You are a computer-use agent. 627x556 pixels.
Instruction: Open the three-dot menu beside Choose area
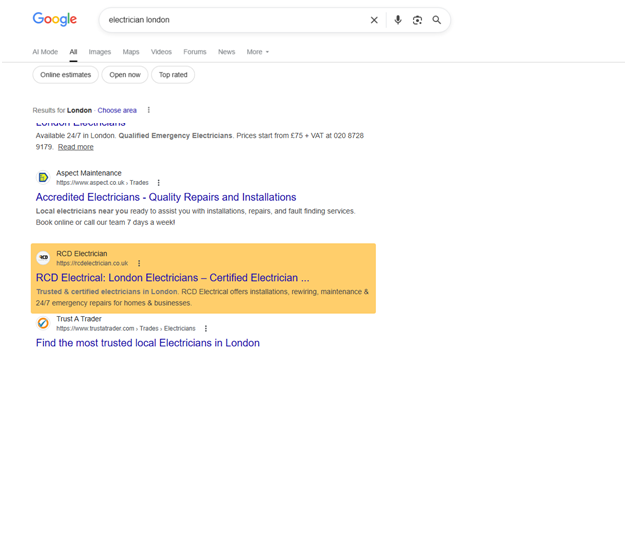click(x=149, y=110)
